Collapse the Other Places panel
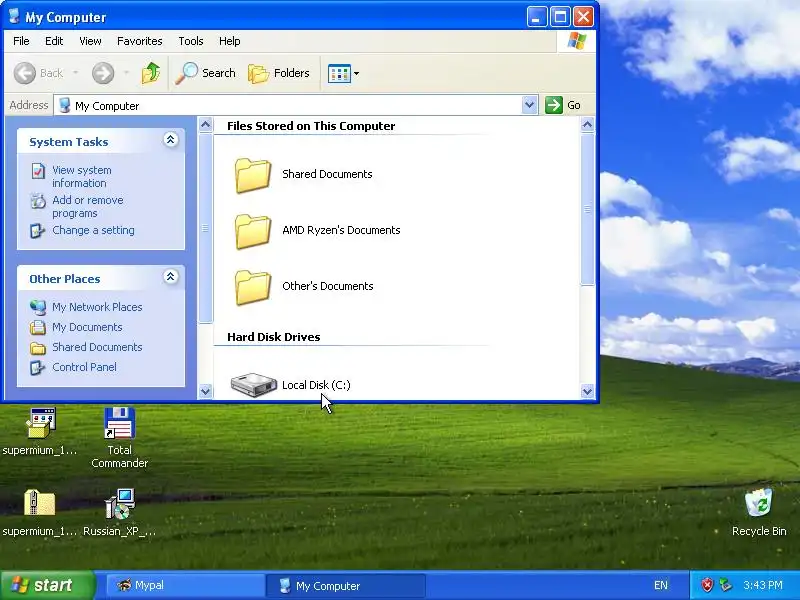This screenshot has height=600, width=800. [170, 277]
